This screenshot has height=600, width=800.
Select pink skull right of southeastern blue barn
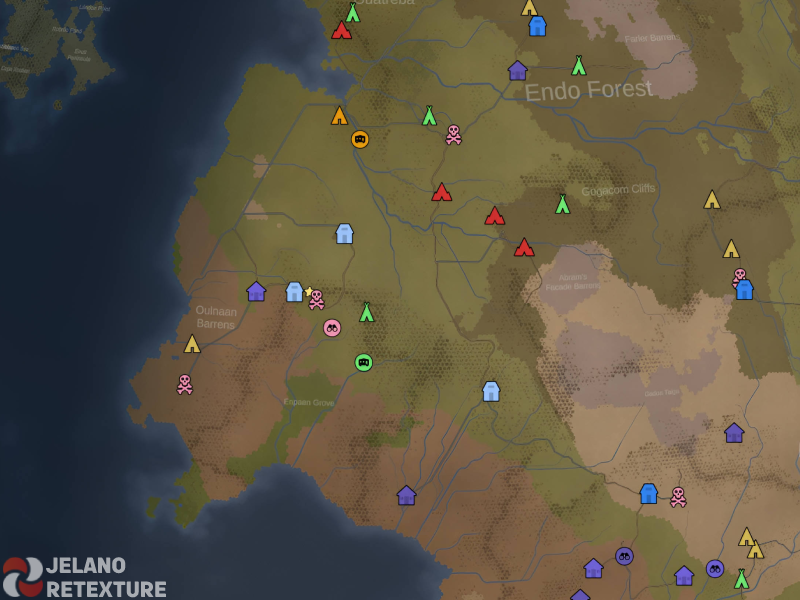tap(678, 497)
